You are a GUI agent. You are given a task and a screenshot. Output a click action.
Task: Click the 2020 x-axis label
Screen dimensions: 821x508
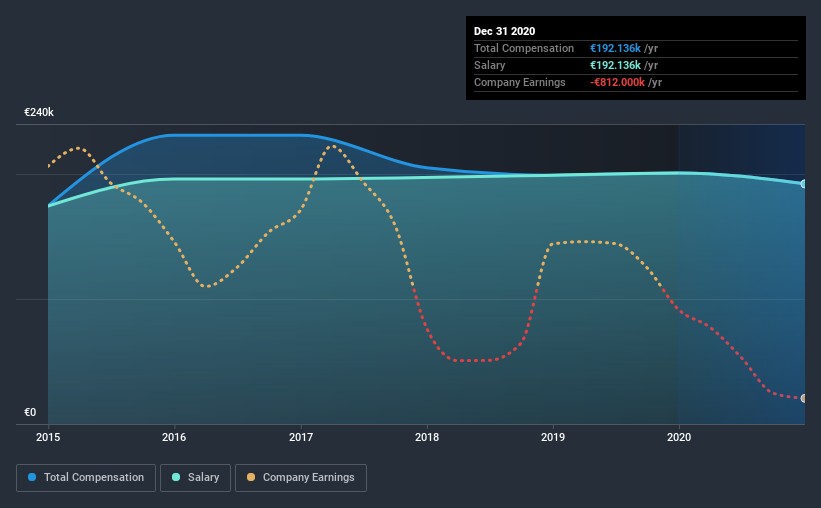[x=679, y=437]
